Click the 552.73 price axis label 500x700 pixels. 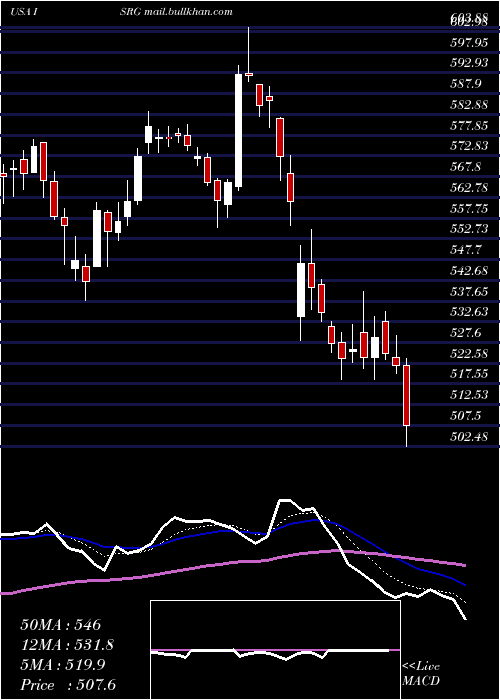469,229
